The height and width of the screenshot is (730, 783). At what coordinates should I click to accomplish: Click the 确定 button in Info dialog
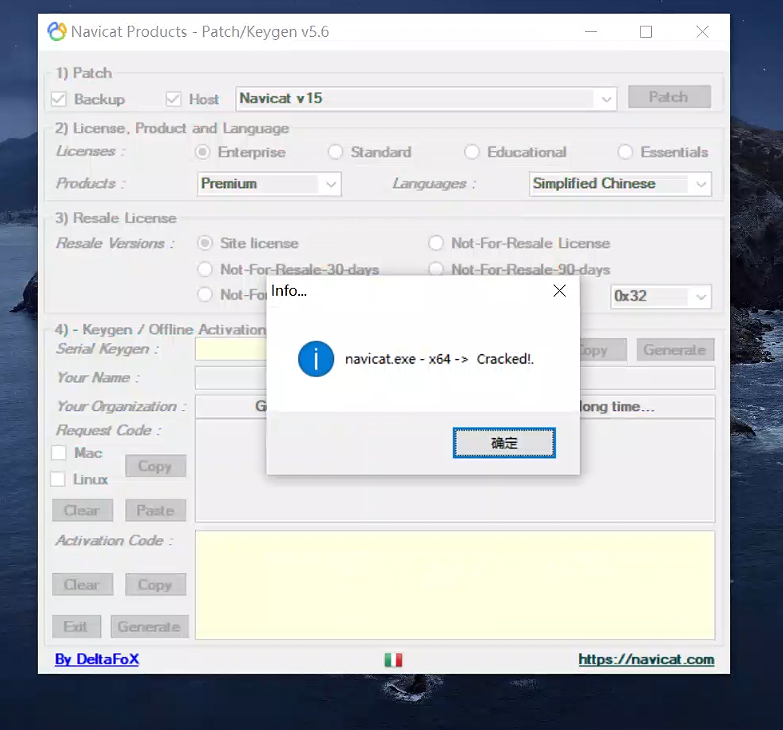(504, 442)
